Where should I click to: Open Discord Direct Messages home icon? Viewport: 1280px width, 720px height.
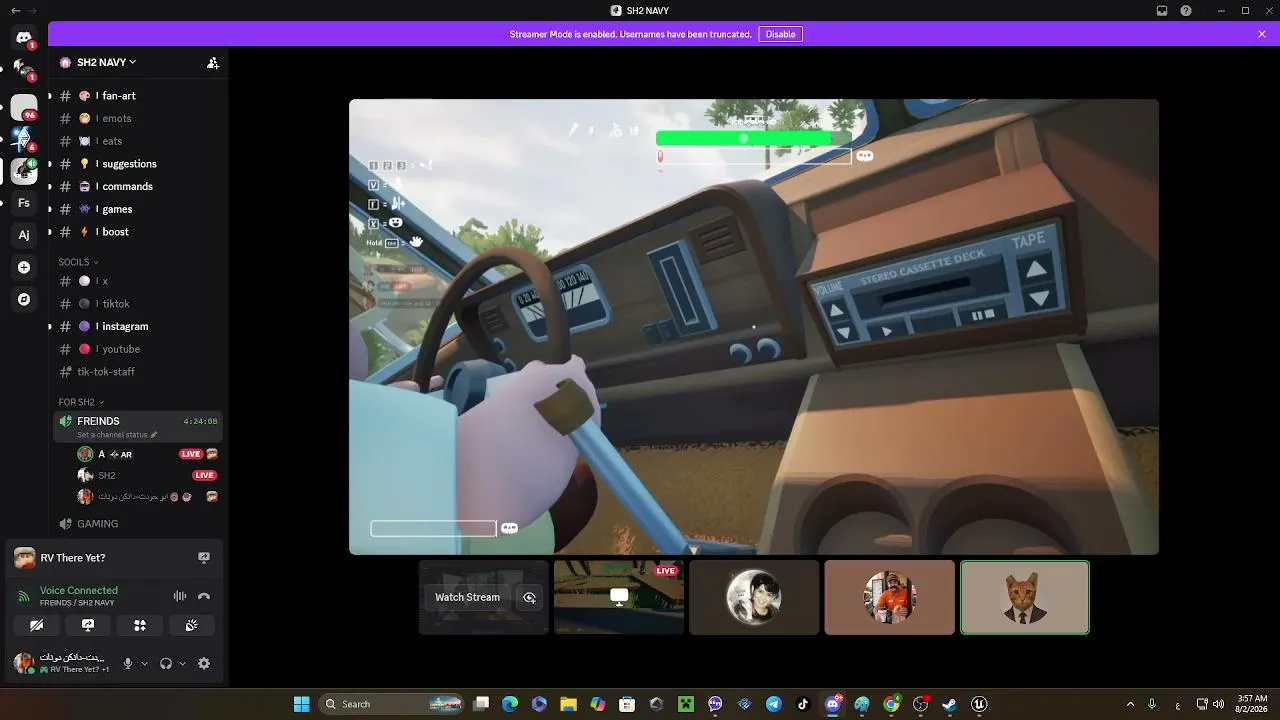pyautogui.click(x=24, y=38)
